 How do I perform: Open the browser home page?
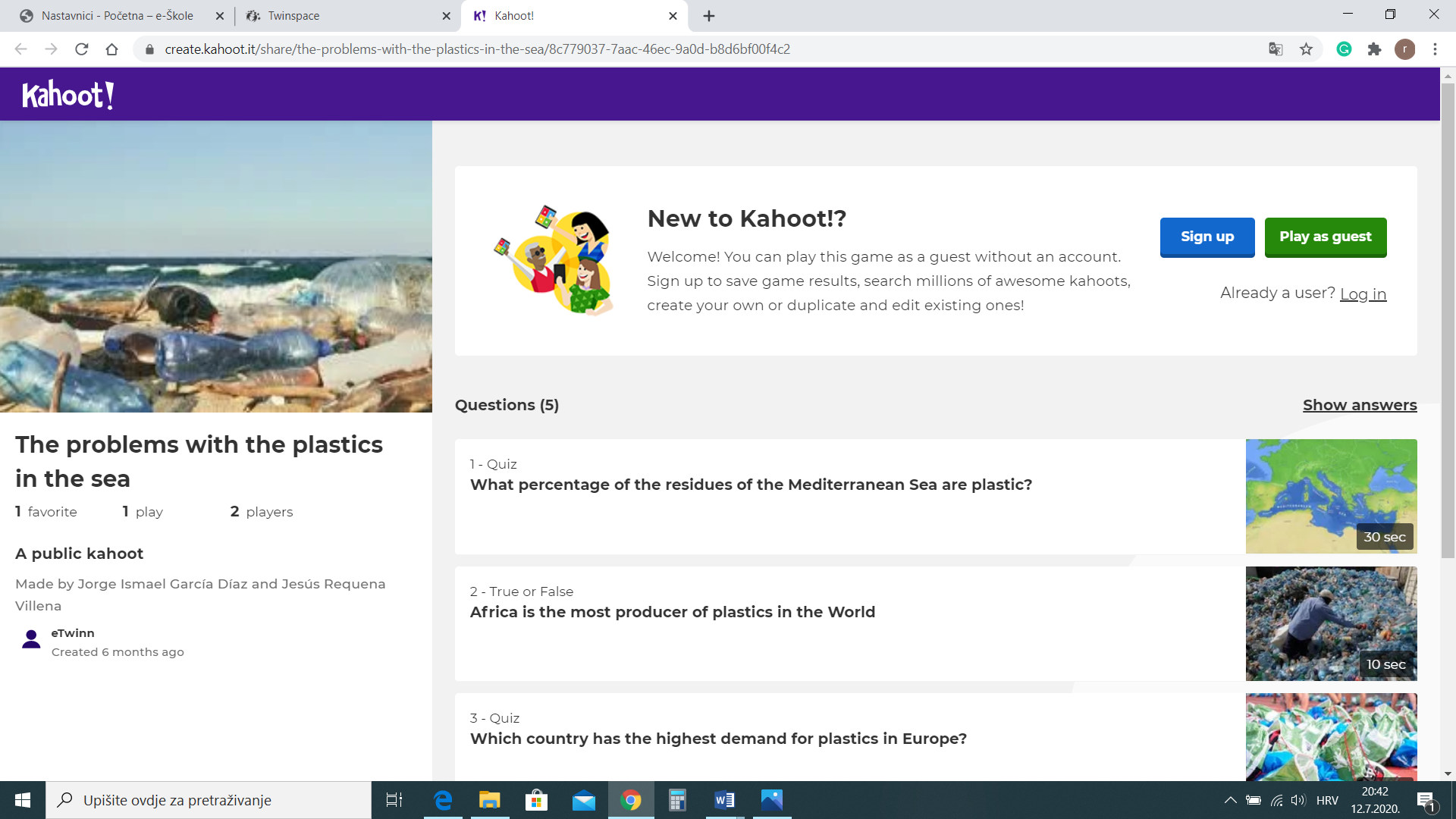coord(111,49)
